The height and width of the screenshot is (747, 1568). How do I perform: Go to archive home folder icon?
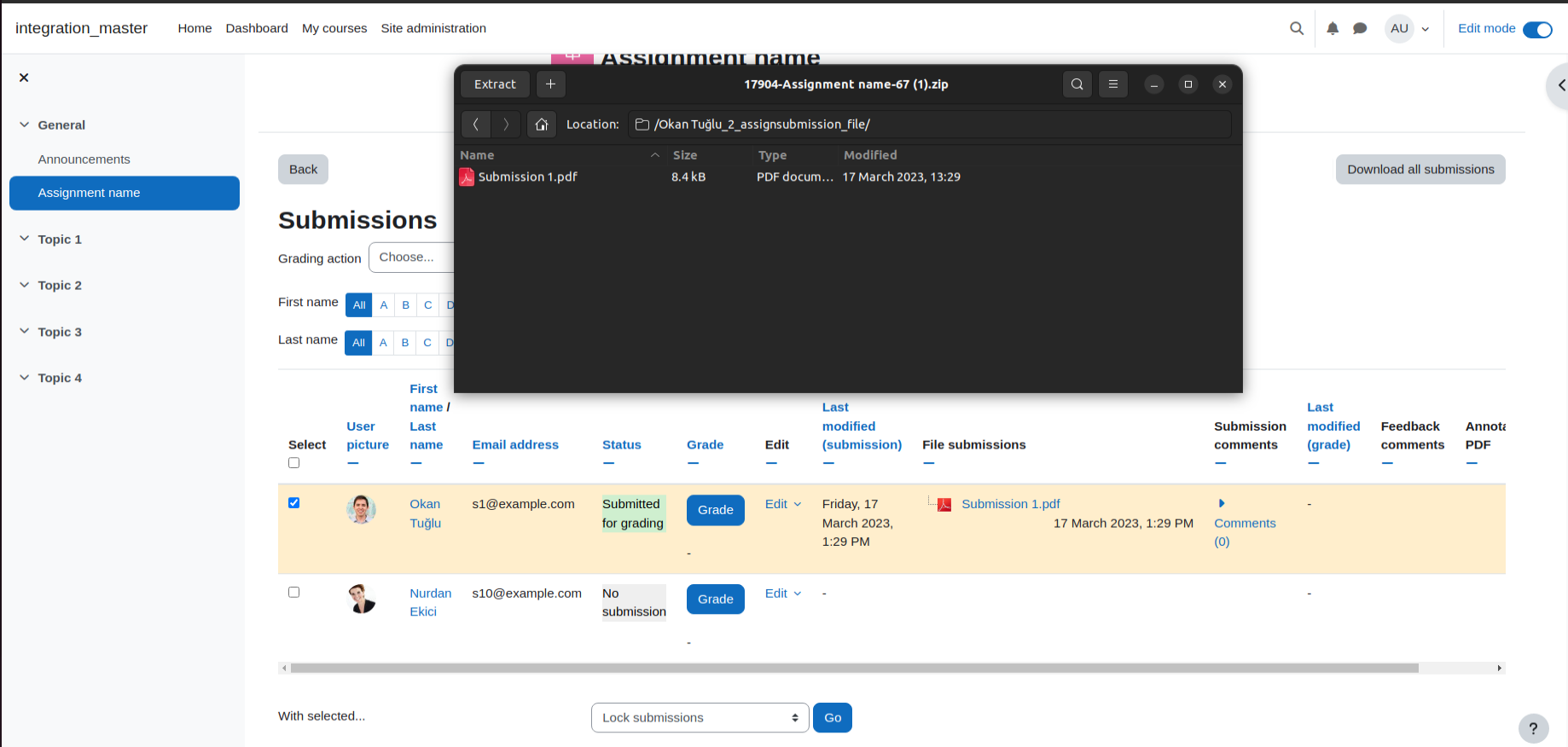coord(541,124)
